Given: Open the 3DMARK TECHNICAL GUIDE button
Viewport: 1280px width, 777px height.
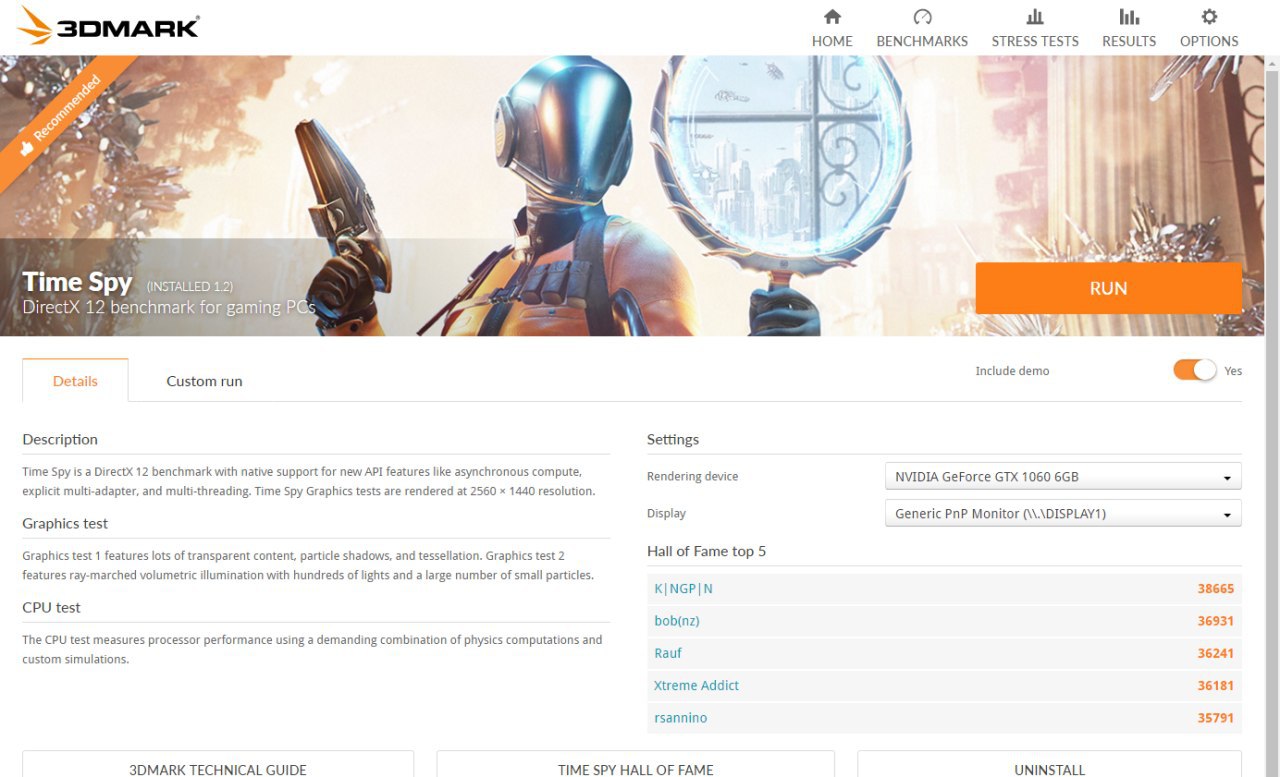Looking at the screenshot, I should click(x=218, y=766).
